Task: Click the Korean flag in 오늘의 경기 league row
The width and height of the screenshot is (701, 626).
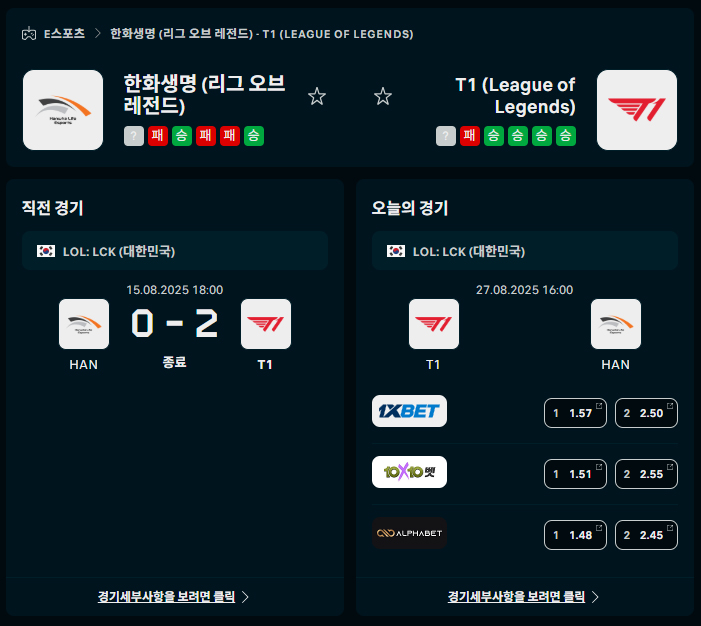Action: point(396,251)
